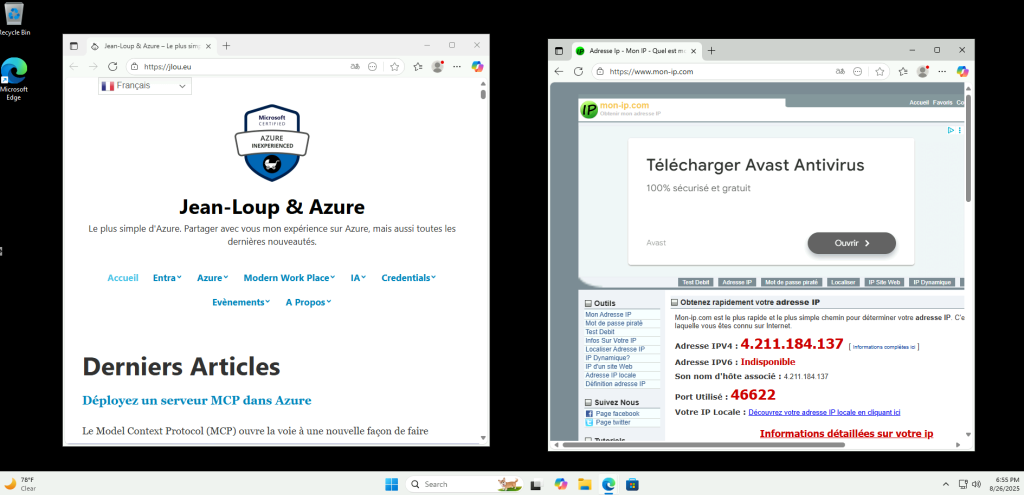Favorite the mon-ip.com page with star
This screenshot has height=495, width=1024.
(880, 71)
